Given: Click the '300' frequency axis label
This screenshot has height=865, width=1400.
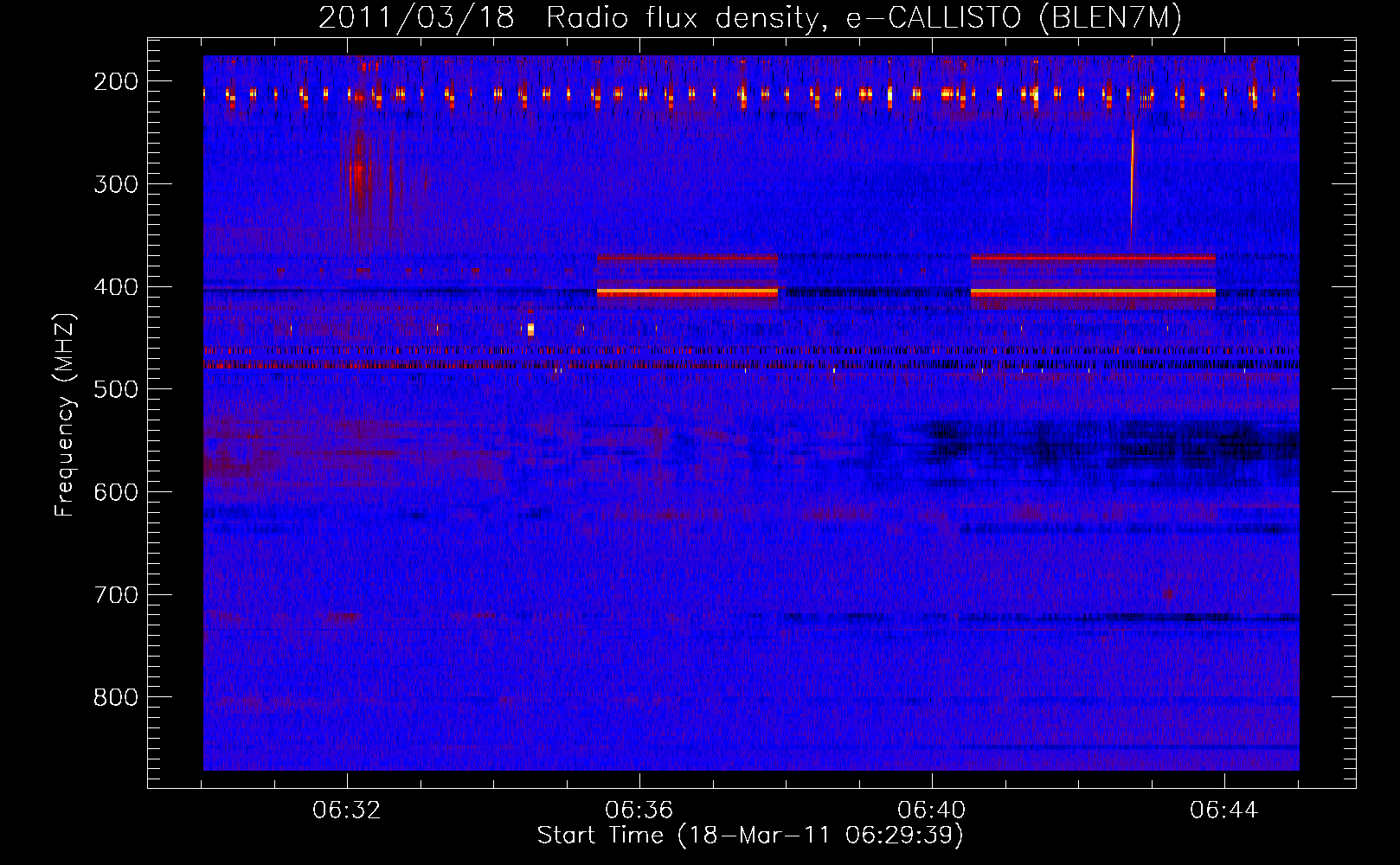Looking at the screenshot, I should (115, 184).
